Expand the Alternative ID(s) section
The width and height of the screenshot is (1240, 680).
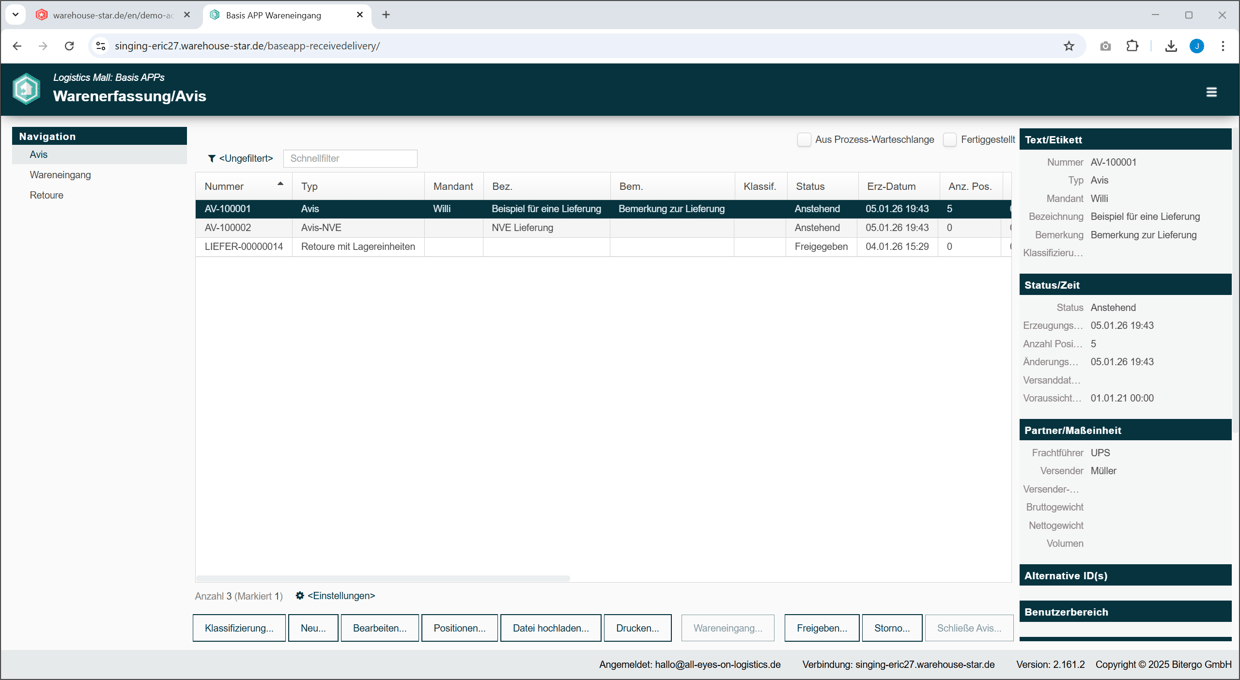point(1125,576)
